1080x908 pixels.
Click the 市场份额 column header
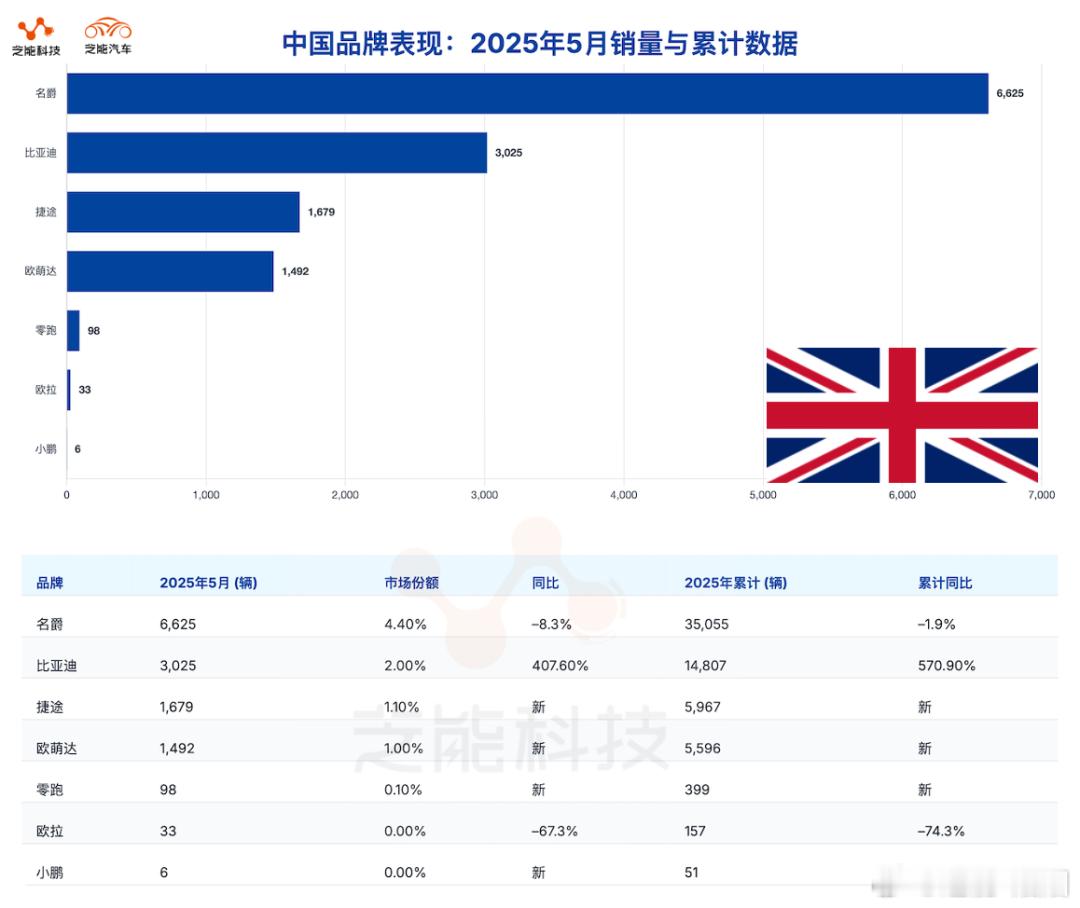411,583
